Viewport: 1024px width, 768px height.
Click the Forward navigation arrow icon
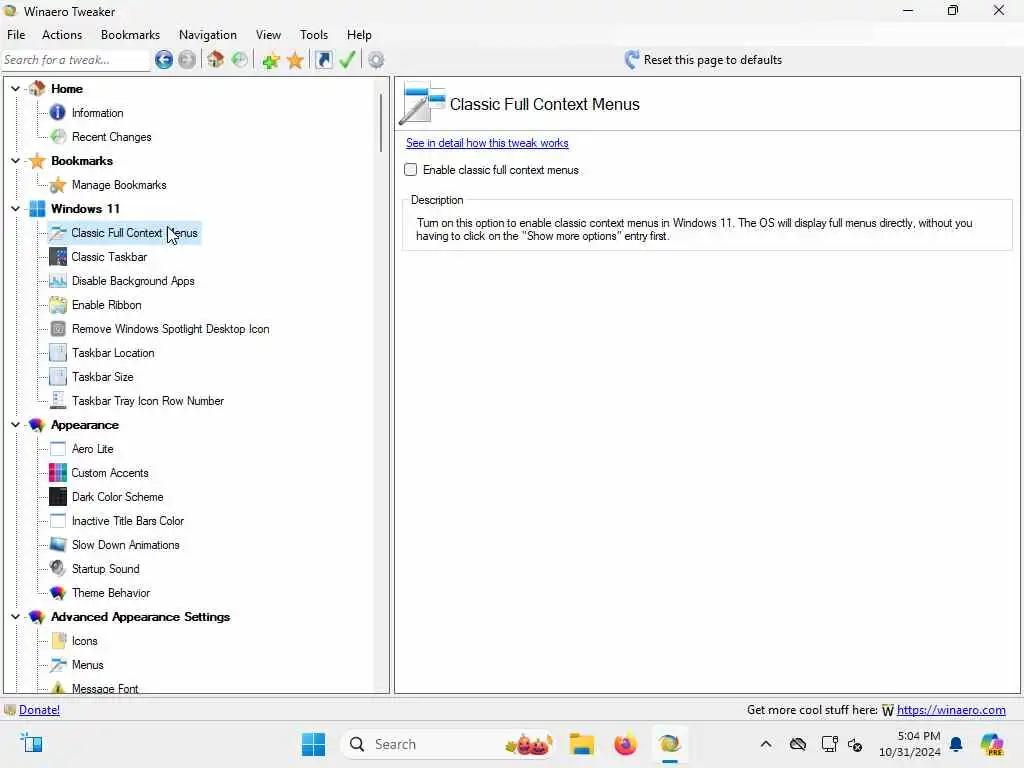pos(187,60)
